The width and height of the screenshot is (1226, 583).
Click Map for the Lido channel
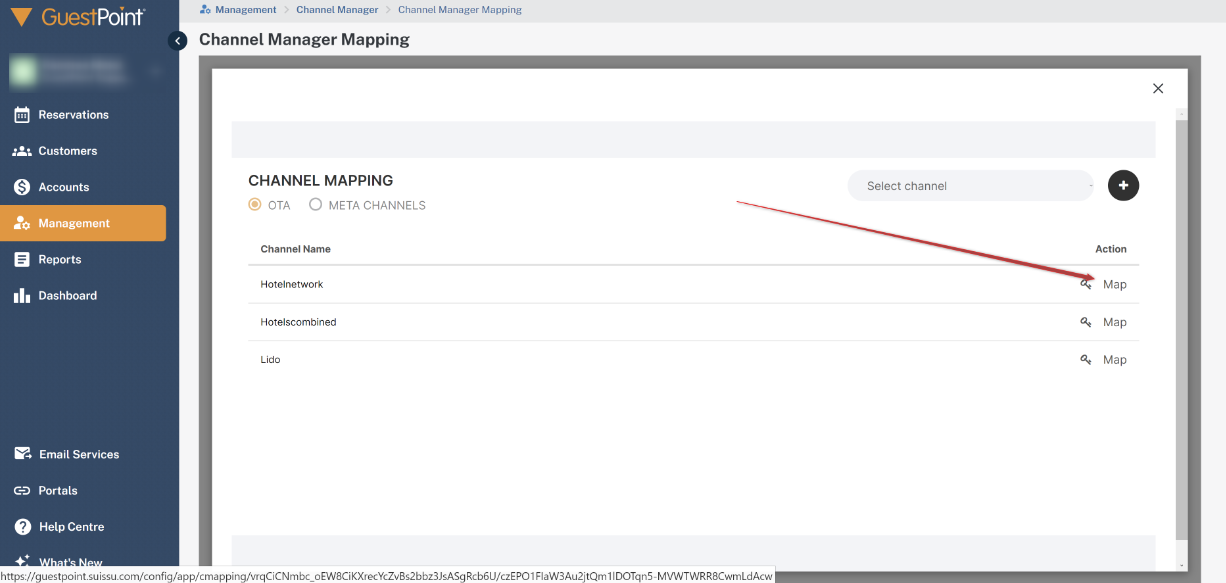[x=1114, y=360]
